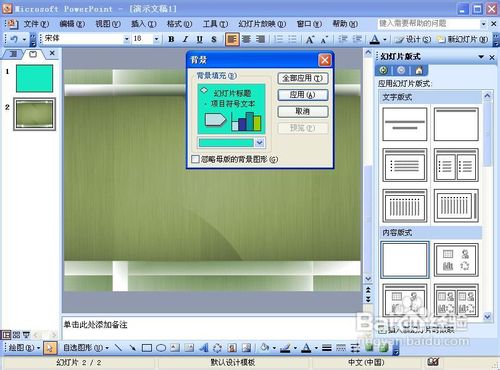Viewport: 500px width, 370px height.
Task: Choose Dash Style in drawing toolbar
Action: (x=341, y=348)
